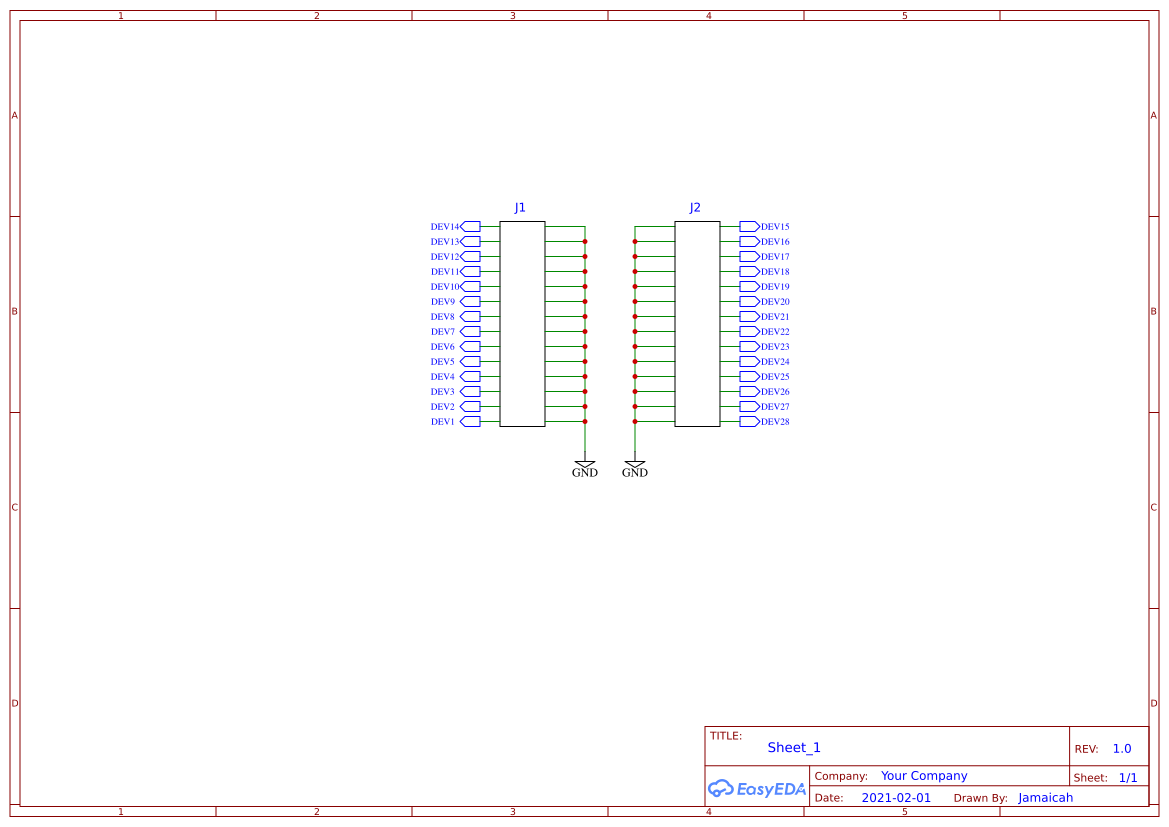Viewport: 1169px width, 827px height.
Task: Click the DEV6 net port label
Action: 442,347
